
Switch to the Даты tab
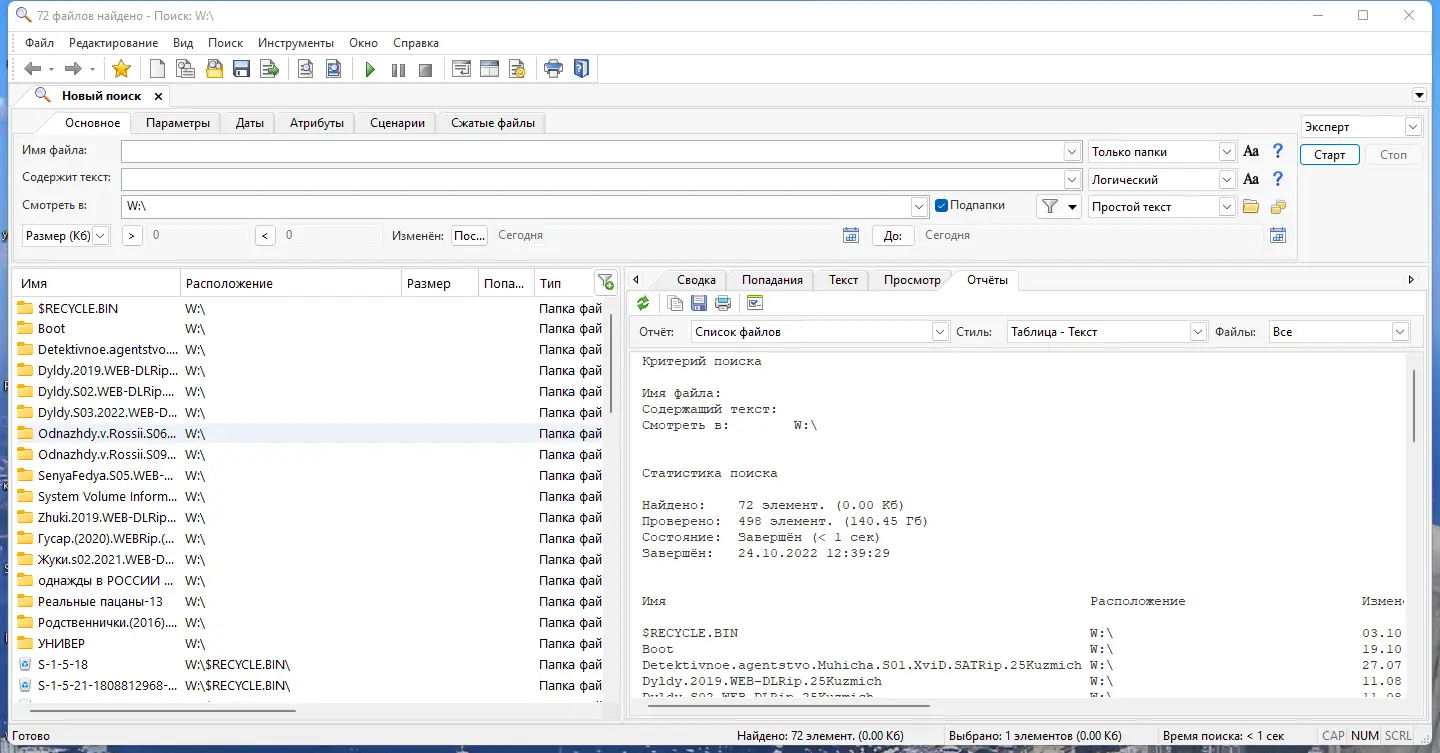click(250, 123)
